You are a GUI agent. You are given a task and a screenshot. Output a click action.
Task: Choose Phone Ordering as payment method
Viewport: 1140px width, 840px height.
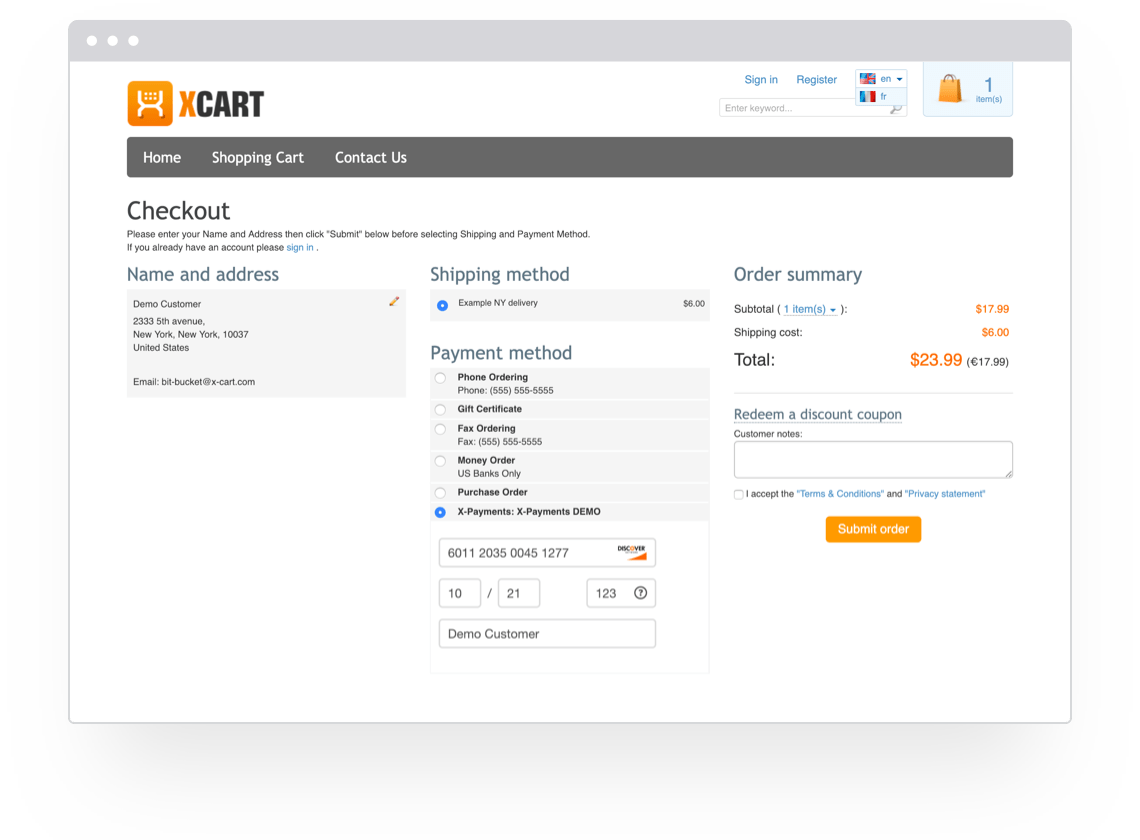440,378
